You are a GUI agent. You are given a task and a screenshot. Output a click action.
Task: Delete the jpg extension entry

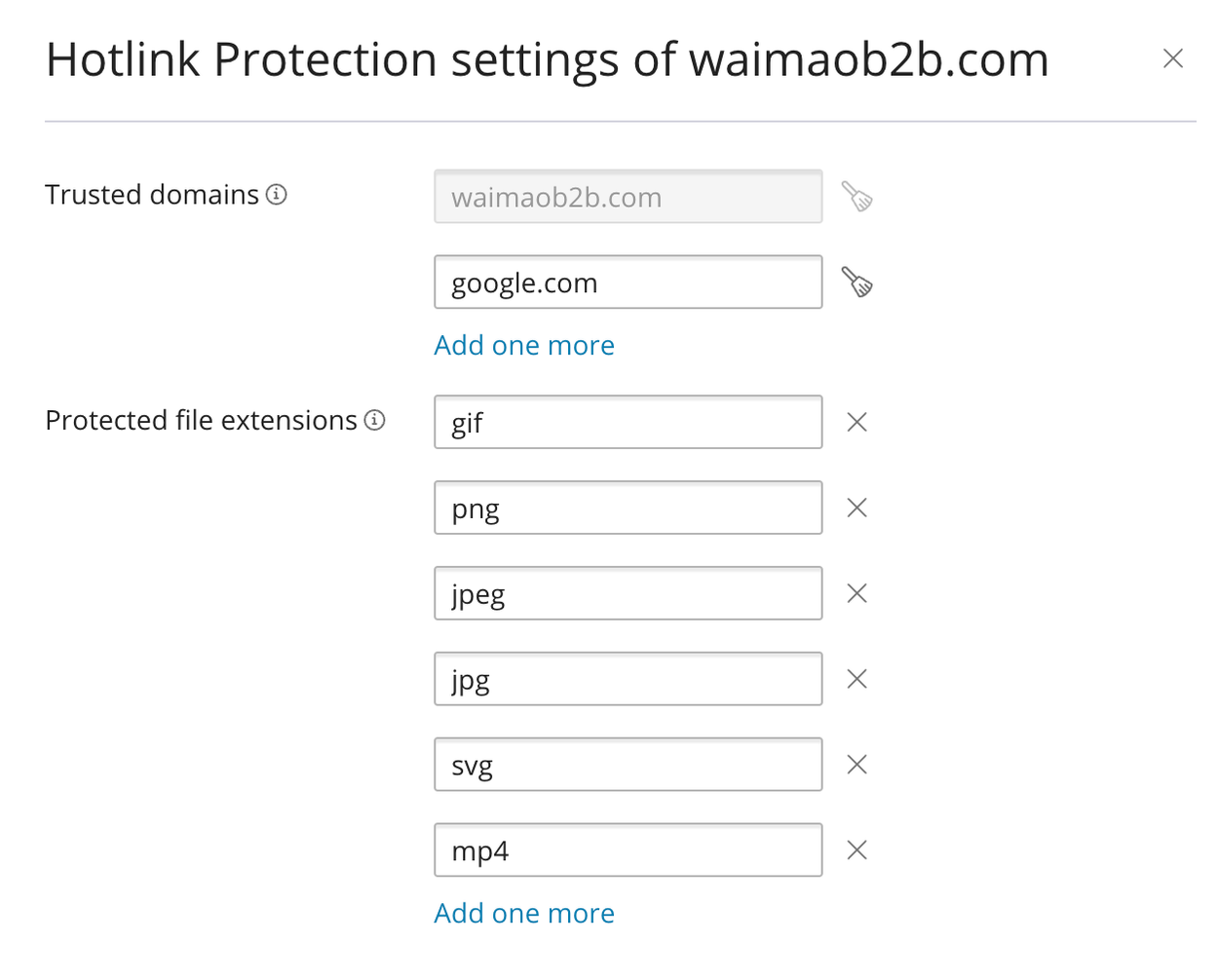click(856, 679)
